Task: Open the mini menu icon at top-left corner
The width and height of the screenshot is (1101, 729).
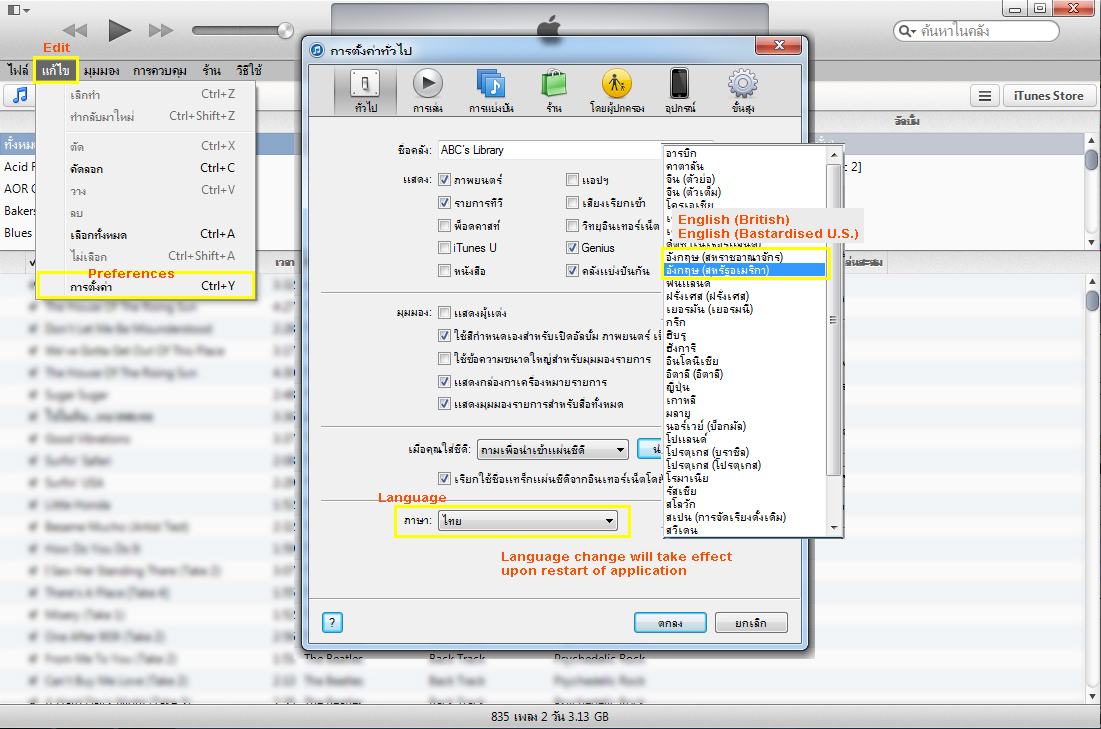Action: pos(18,10)
